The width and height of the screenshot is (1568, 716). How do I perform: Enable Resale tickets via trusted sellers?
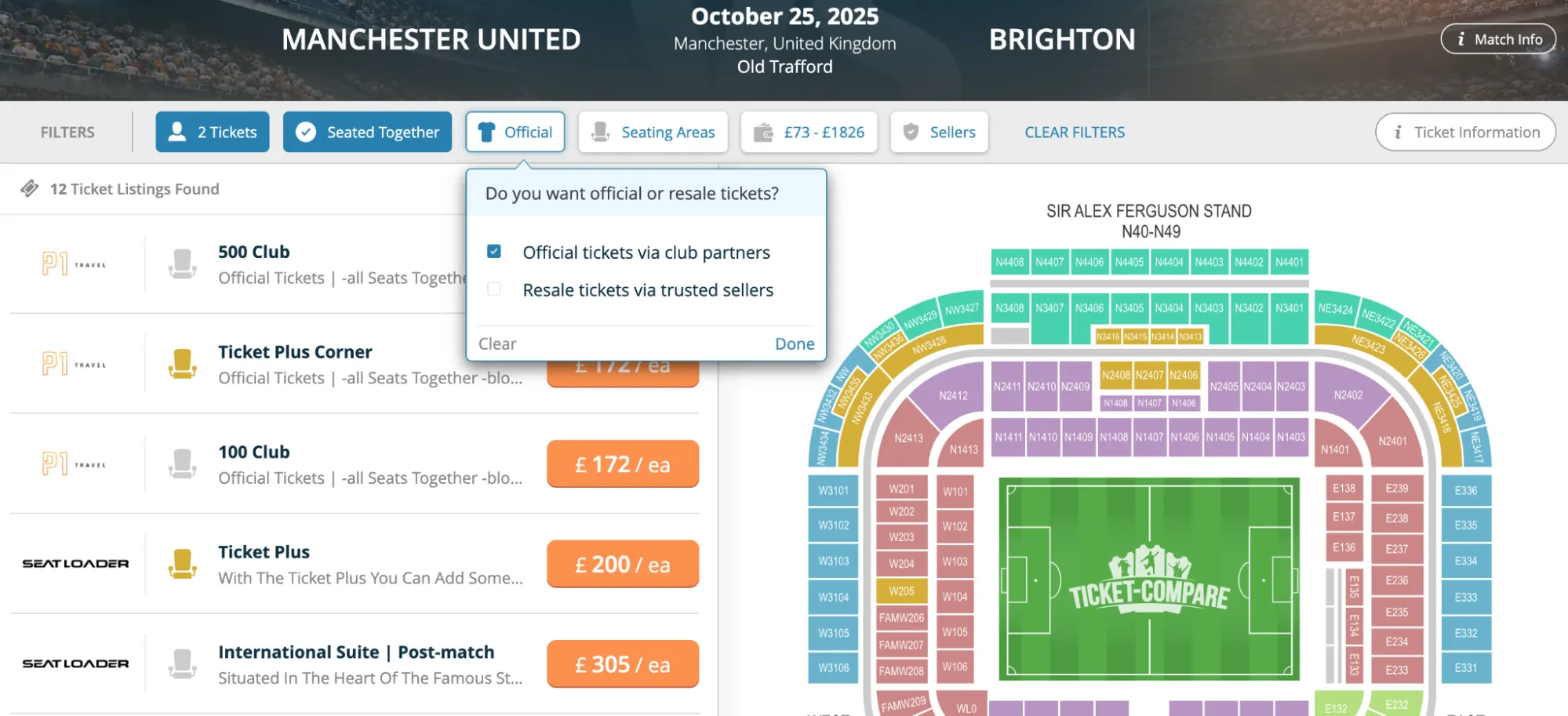(x=494, y=289)
